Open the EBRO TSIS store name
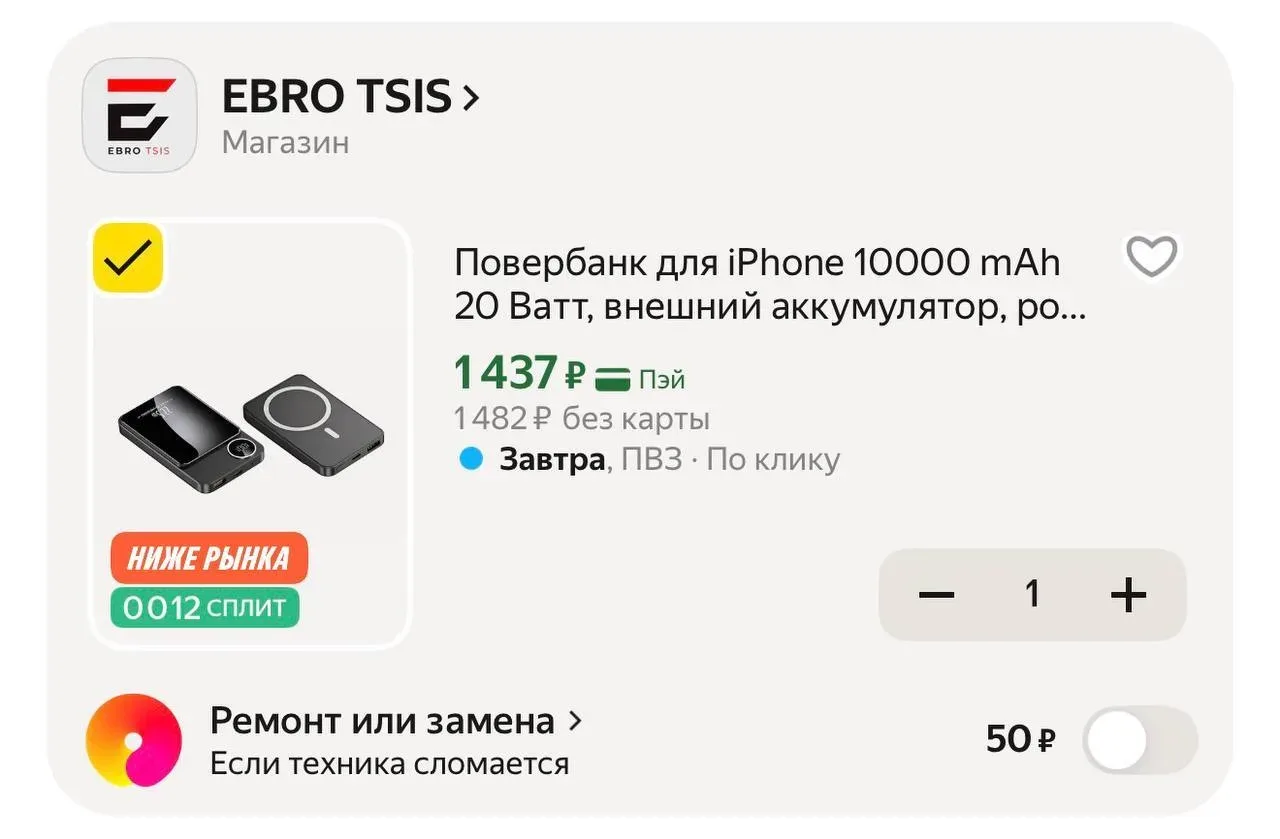This screenshot has height=839, width=1280. coord(336,97)
